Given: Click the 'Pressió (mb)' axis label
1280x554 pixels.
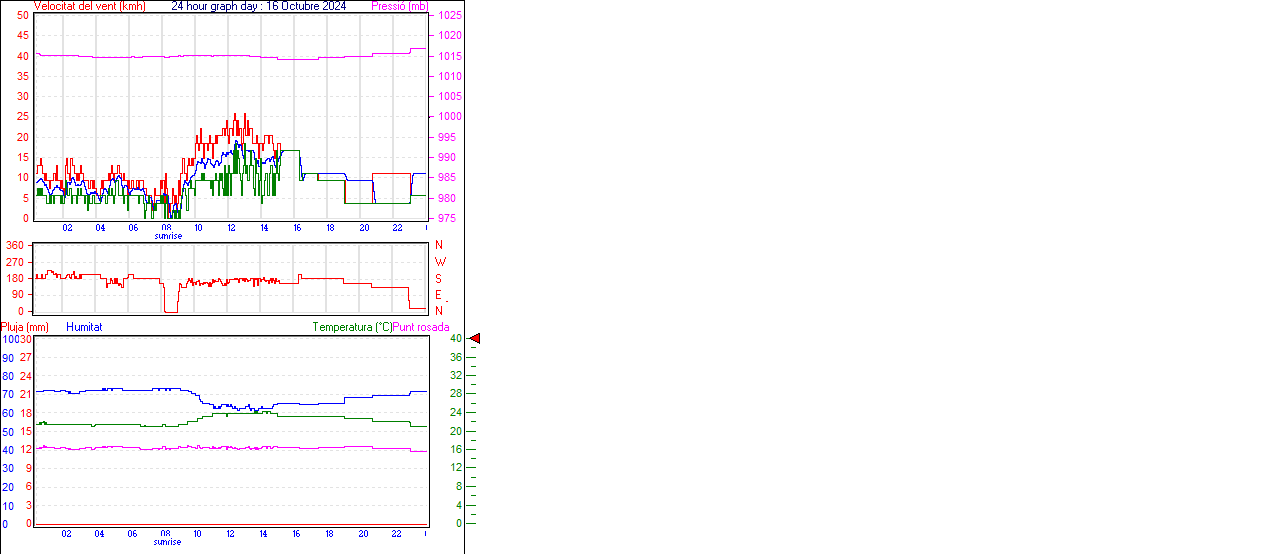Looking at the screenshot, I should (399, 6).
